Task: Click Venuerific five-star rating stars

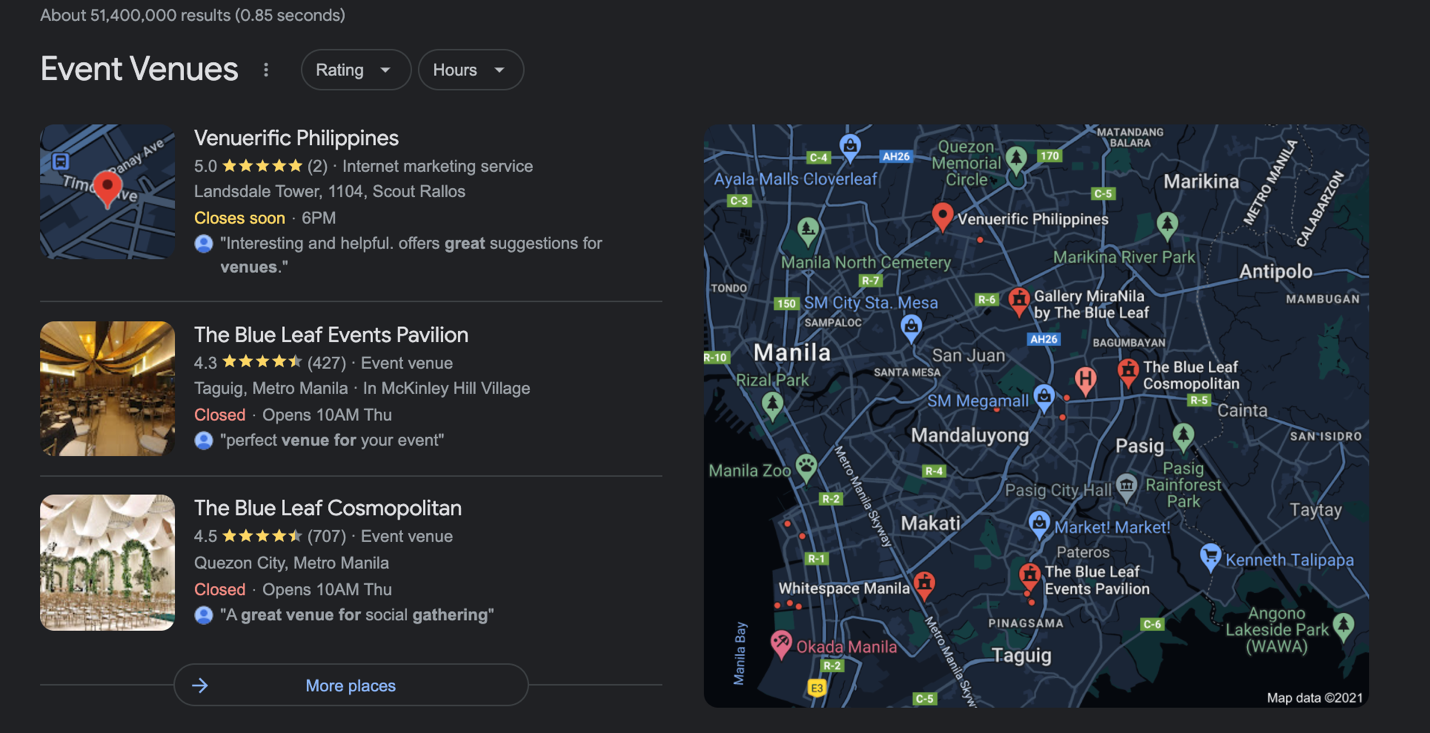Action: coord(262,166)
